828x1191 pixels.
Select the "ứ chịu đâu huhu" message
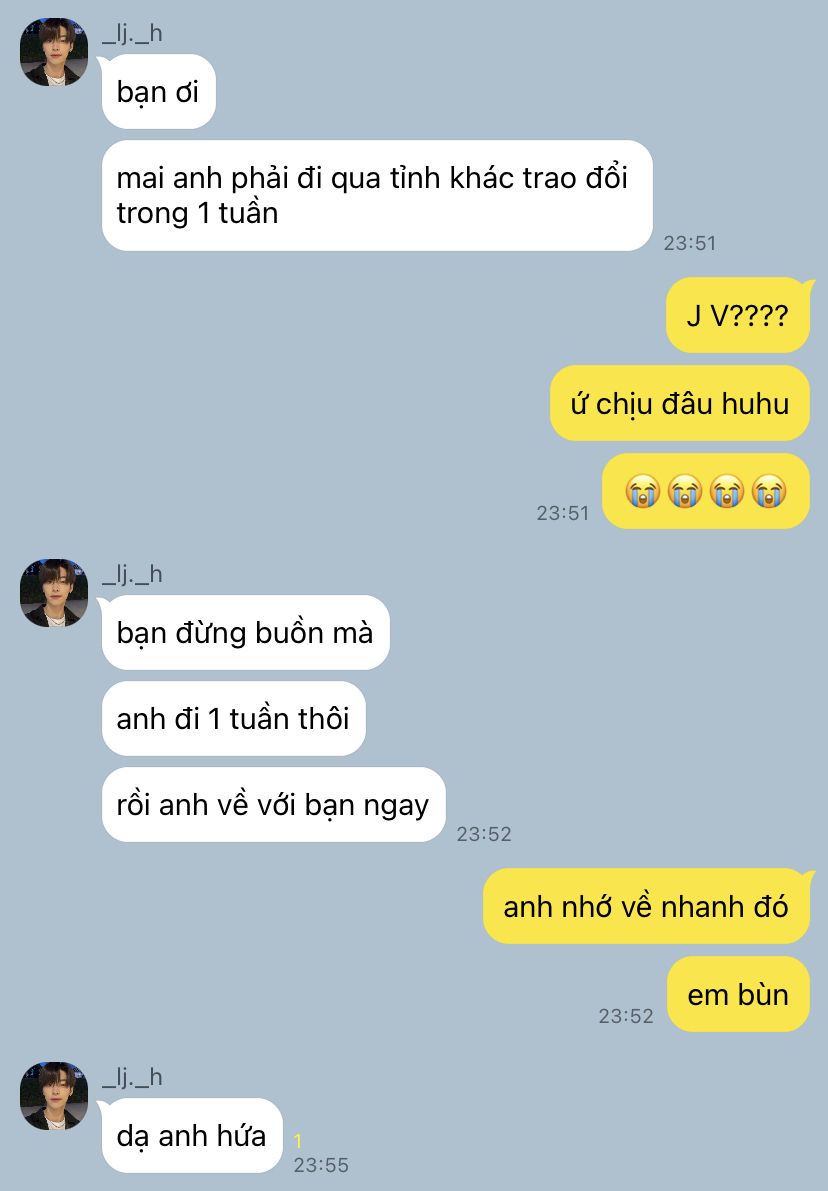point(680,403)
